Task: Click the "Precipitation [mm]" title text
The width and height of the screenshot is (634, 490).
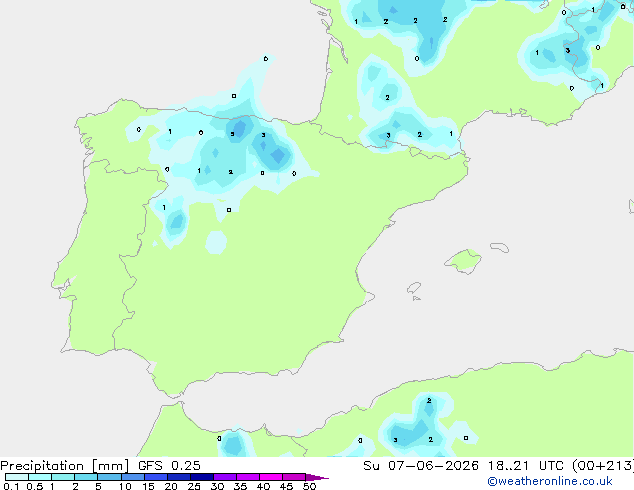Action: pos(65,466)
